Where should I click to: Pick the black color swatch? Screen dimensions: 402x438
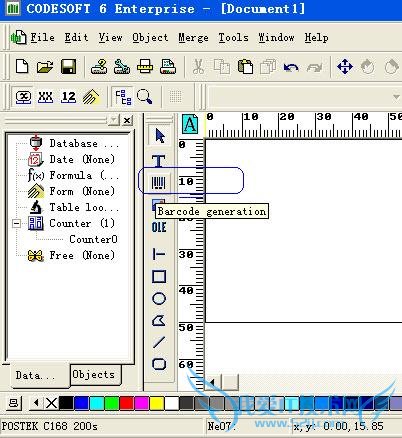[x=66, y=403]
